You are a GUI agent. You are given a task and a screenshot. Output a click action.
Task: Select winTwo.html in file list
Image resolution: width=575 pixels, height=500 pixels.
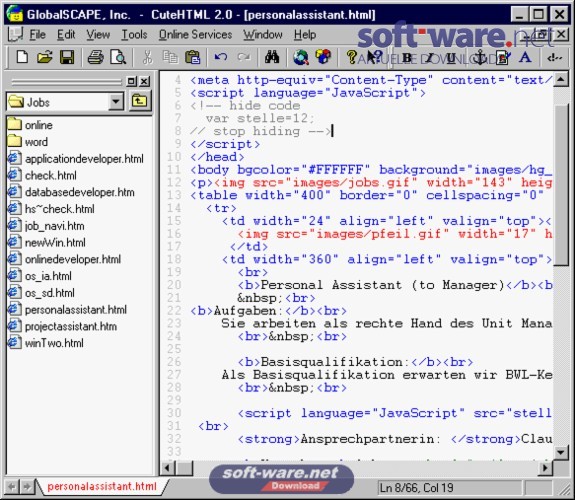point(45,343)
